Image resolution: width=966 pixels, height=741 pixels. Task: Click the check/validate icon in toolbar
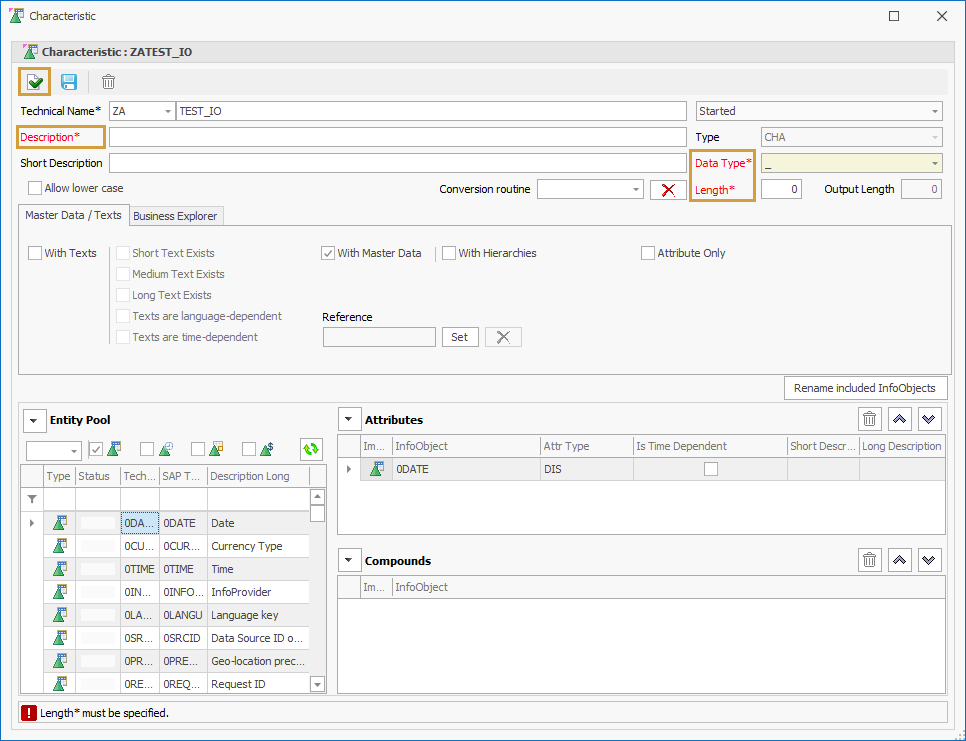35,82
